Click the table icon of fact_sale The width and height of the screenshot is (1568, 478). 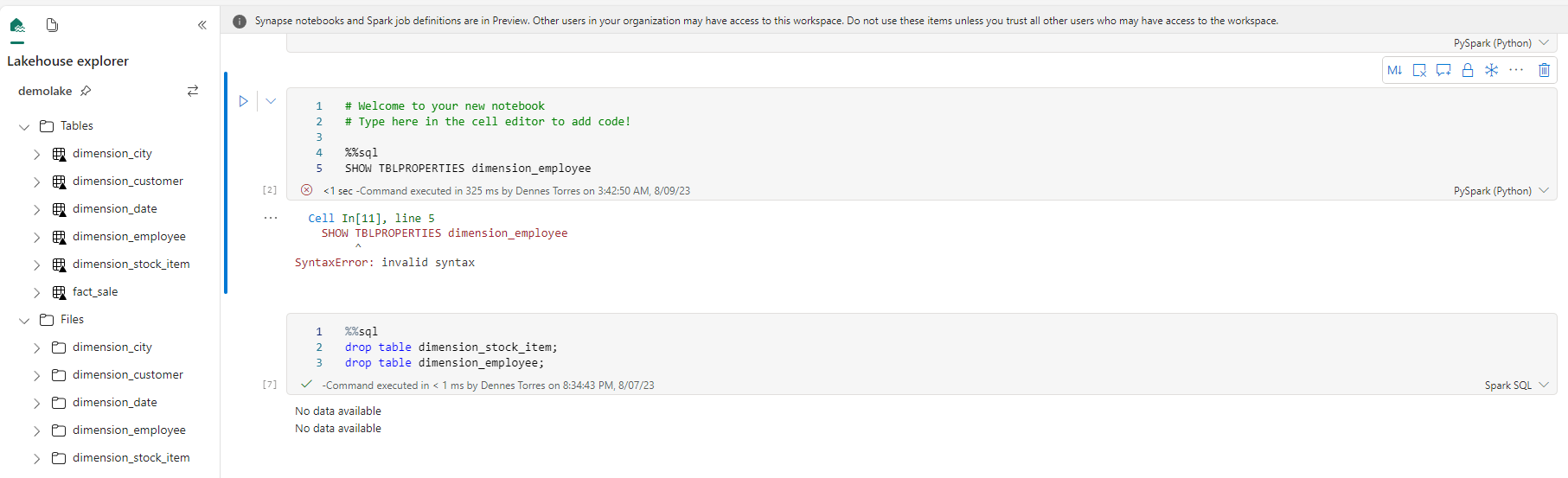click(x=59, y=292)
